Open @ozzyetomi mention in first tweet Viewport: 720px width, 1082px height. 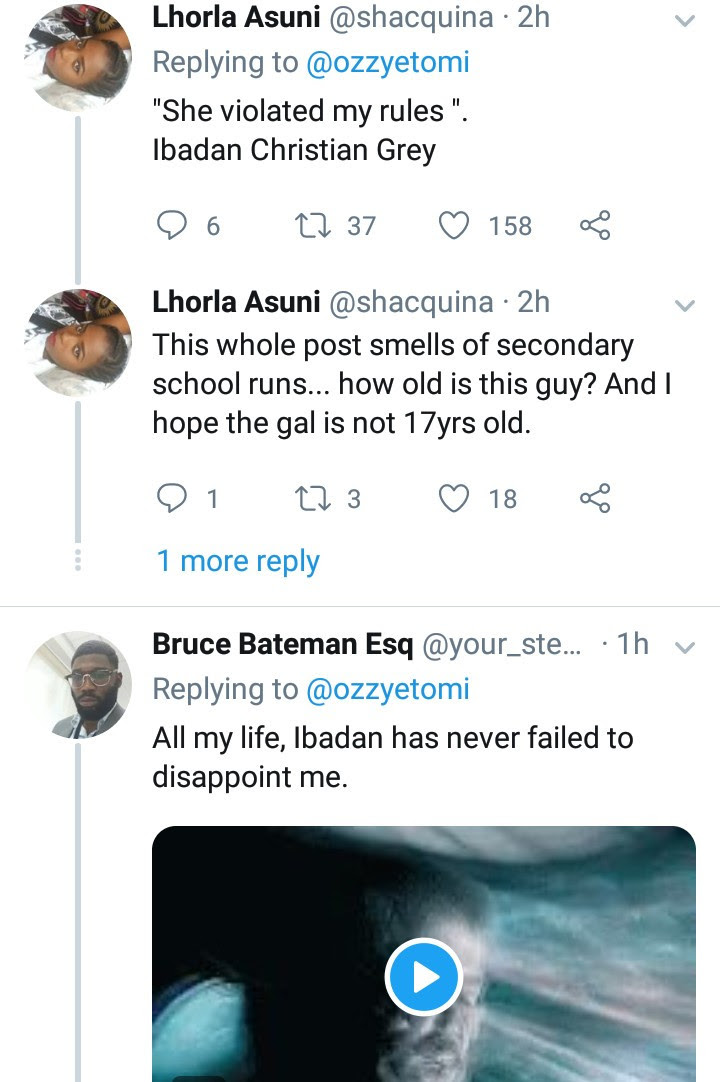[386, 62]
